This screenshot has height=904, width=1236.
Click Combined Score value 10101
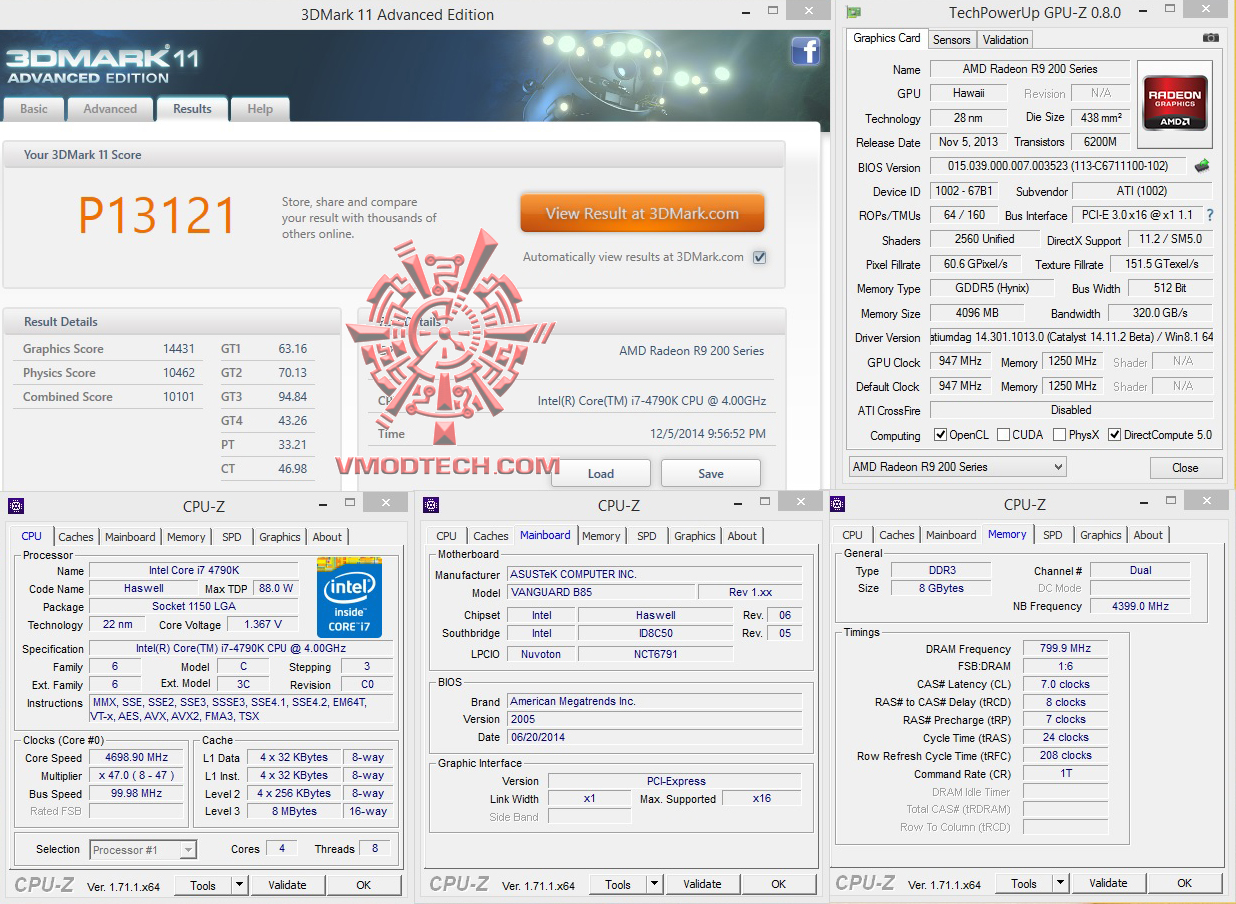[x=179, y=397]
